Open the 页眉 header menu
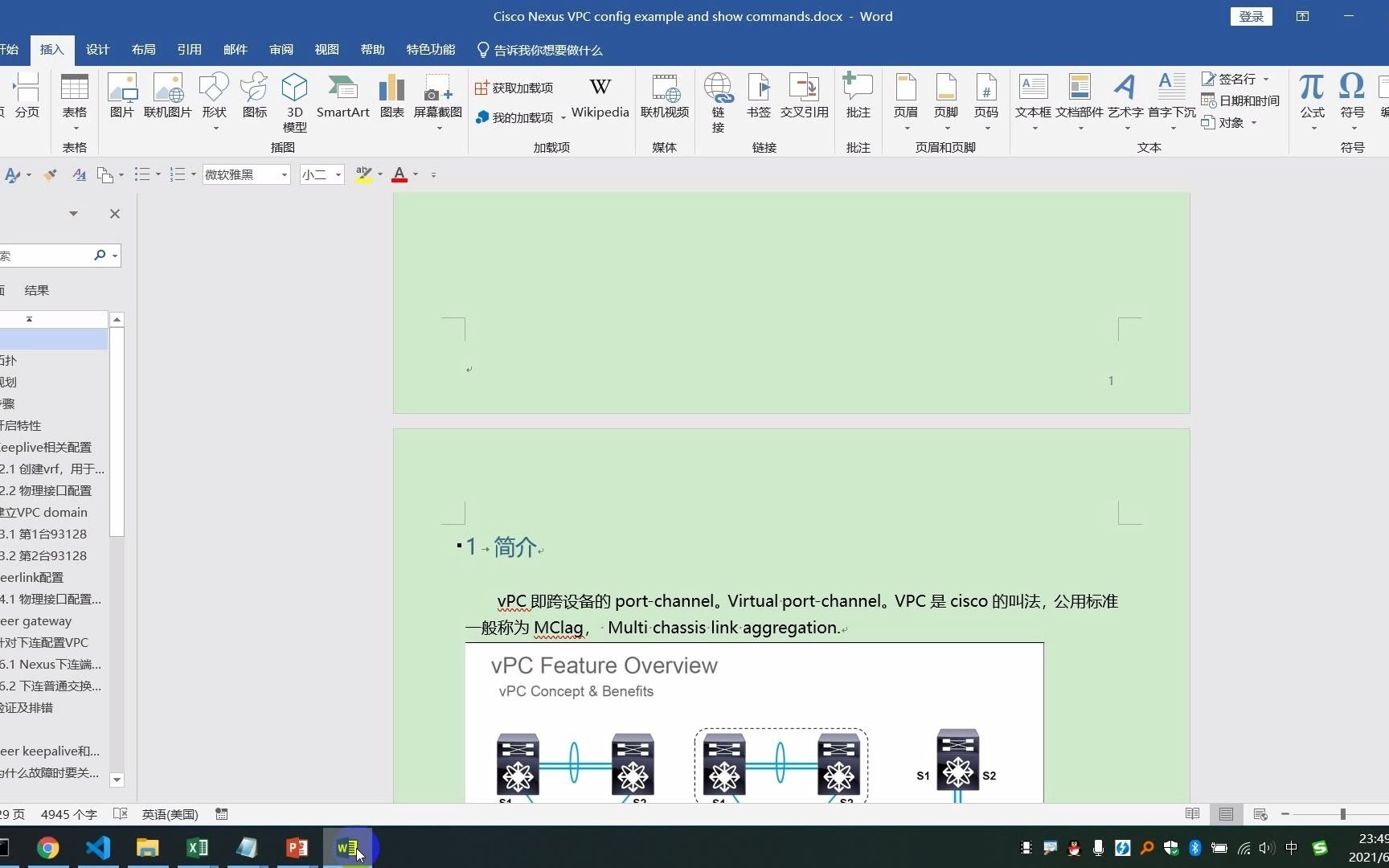The width and height of the screenshot is (1389, 868). [x=906, y=102]
